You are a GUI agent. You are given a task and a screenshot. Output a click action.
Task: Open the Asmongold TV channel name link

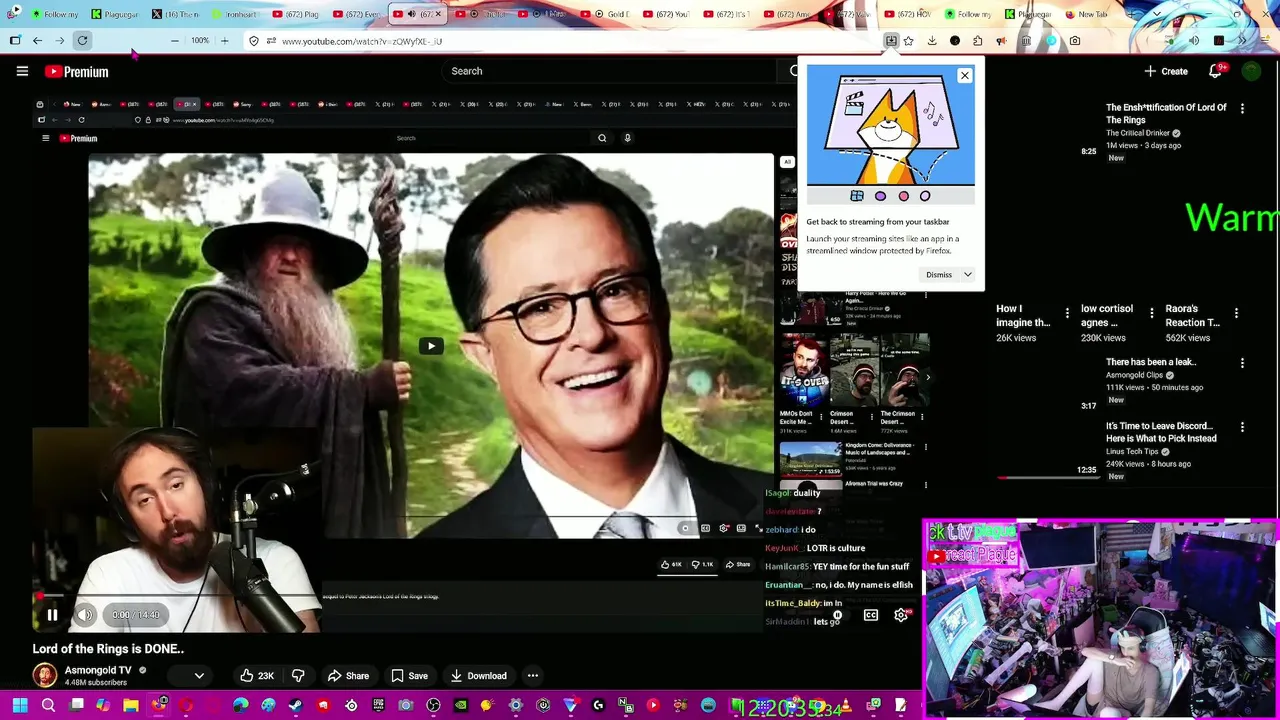click(98, 670)
